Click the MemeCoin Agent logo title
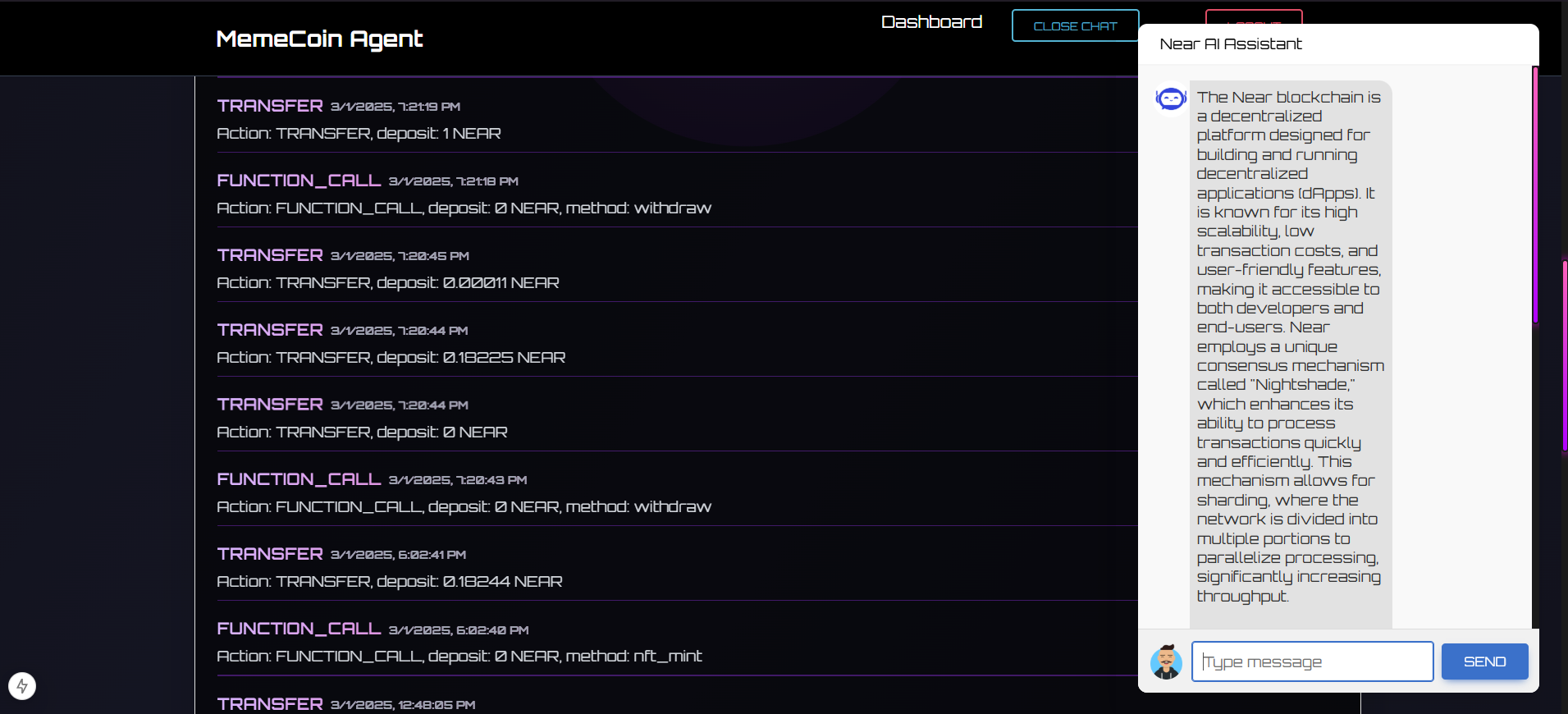The width and height of the screenshot is (1568, 714). click(319, 39)
